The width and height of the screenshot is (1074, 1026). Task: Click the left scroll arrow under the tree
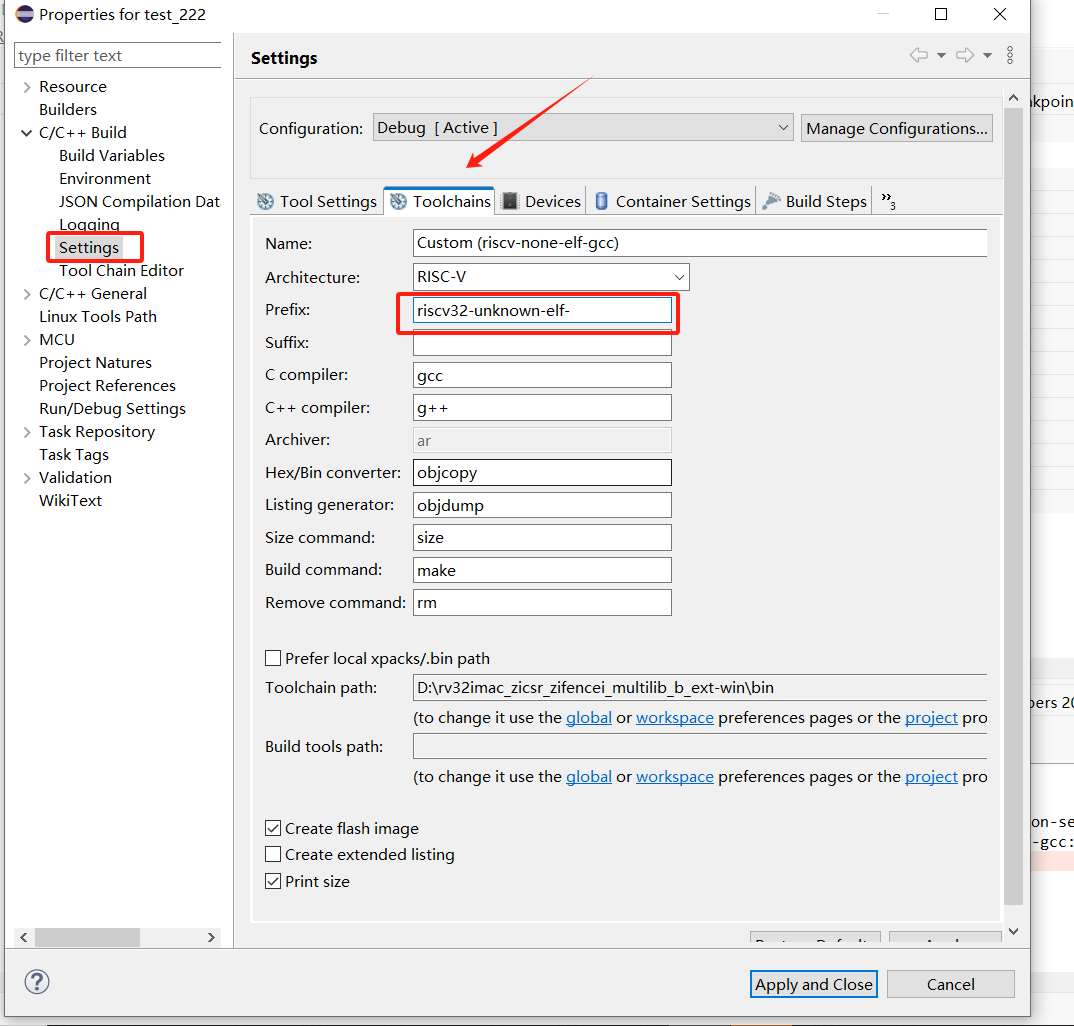pos(24,937)
